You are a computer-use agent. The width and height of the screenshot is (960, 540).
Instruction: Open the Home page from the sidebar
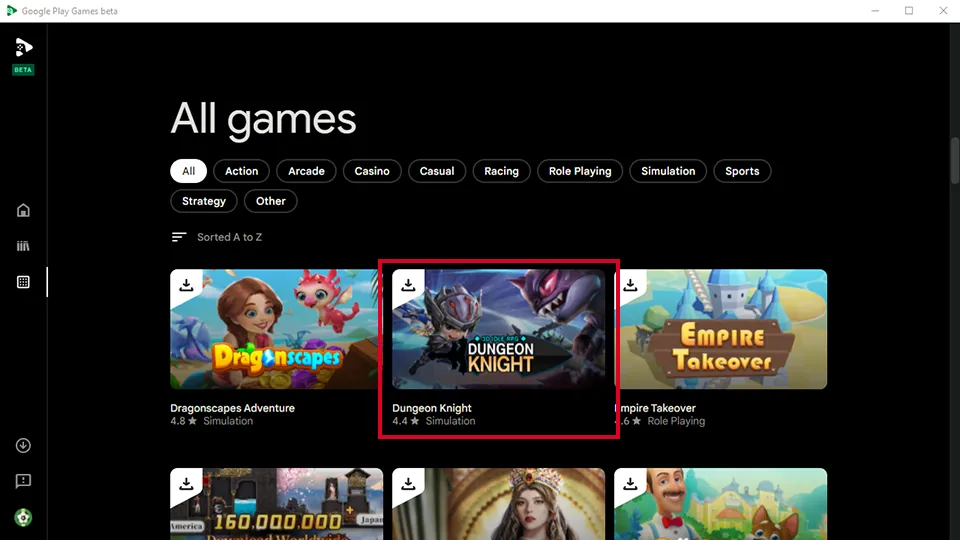coord(23,211)
